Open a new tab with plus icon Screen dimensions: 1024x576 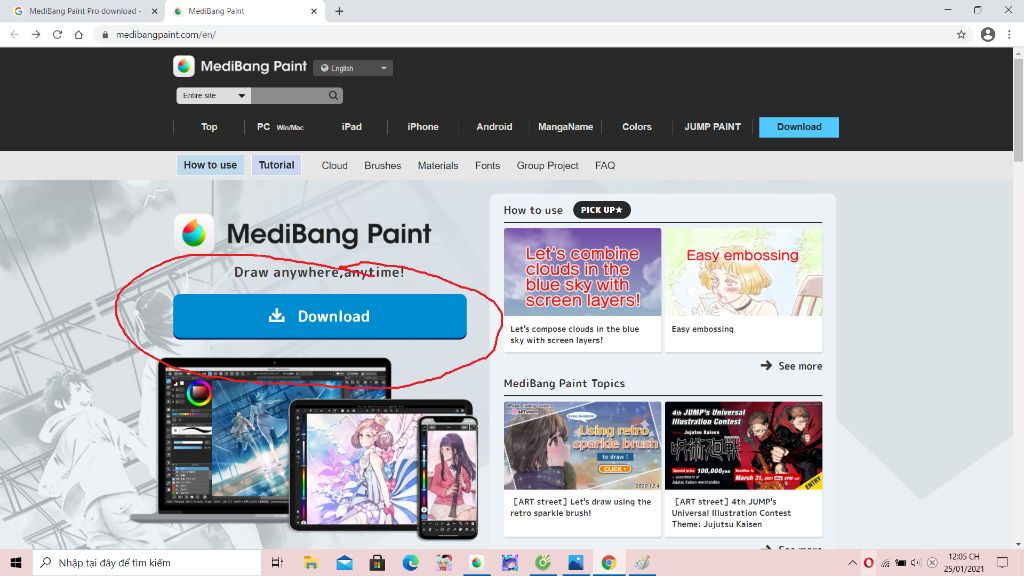point(339,11)
